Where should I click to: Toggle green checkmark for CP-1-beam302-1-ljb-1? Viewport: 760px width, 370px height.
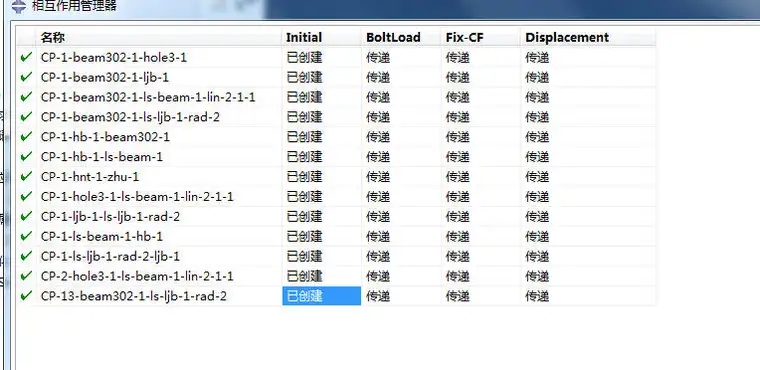[26, 77]
